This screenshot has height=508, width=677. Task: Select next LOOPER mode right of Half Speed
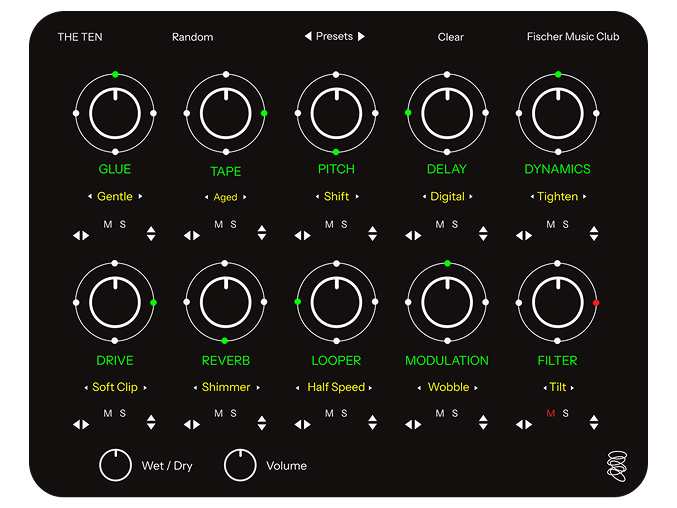[x=370, y=388]
